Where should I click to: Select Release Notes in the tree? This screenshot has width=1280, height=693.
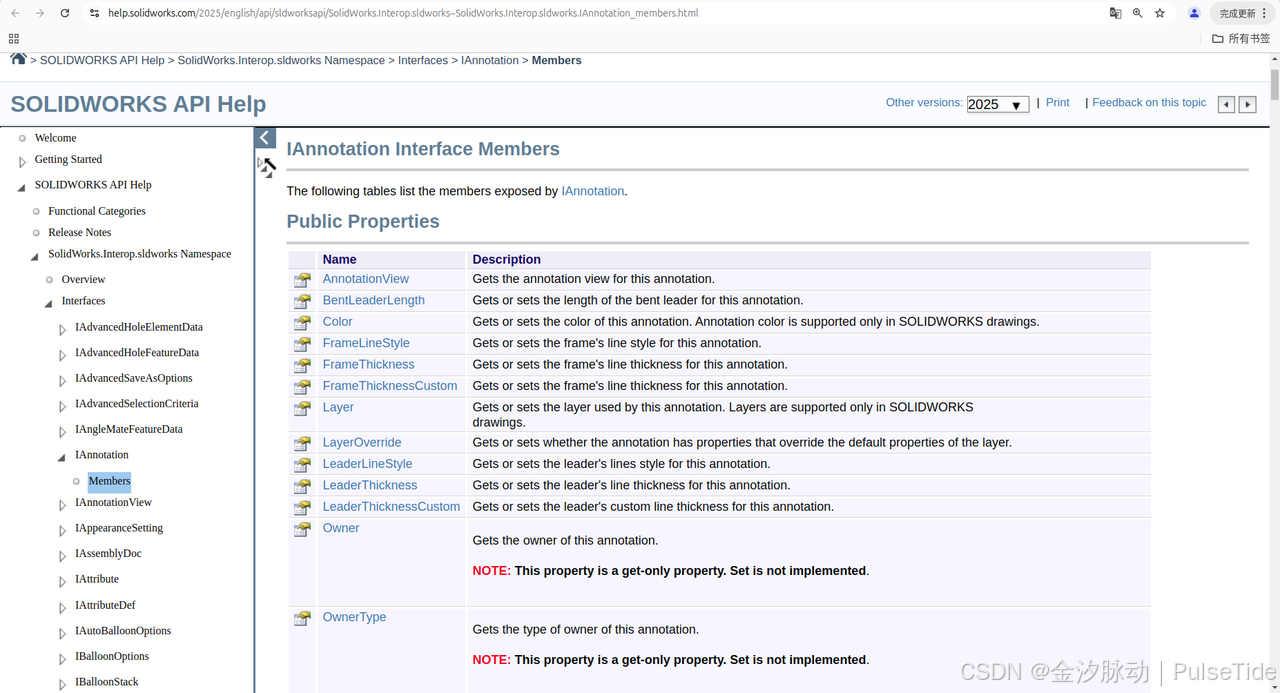pos(80,232)
